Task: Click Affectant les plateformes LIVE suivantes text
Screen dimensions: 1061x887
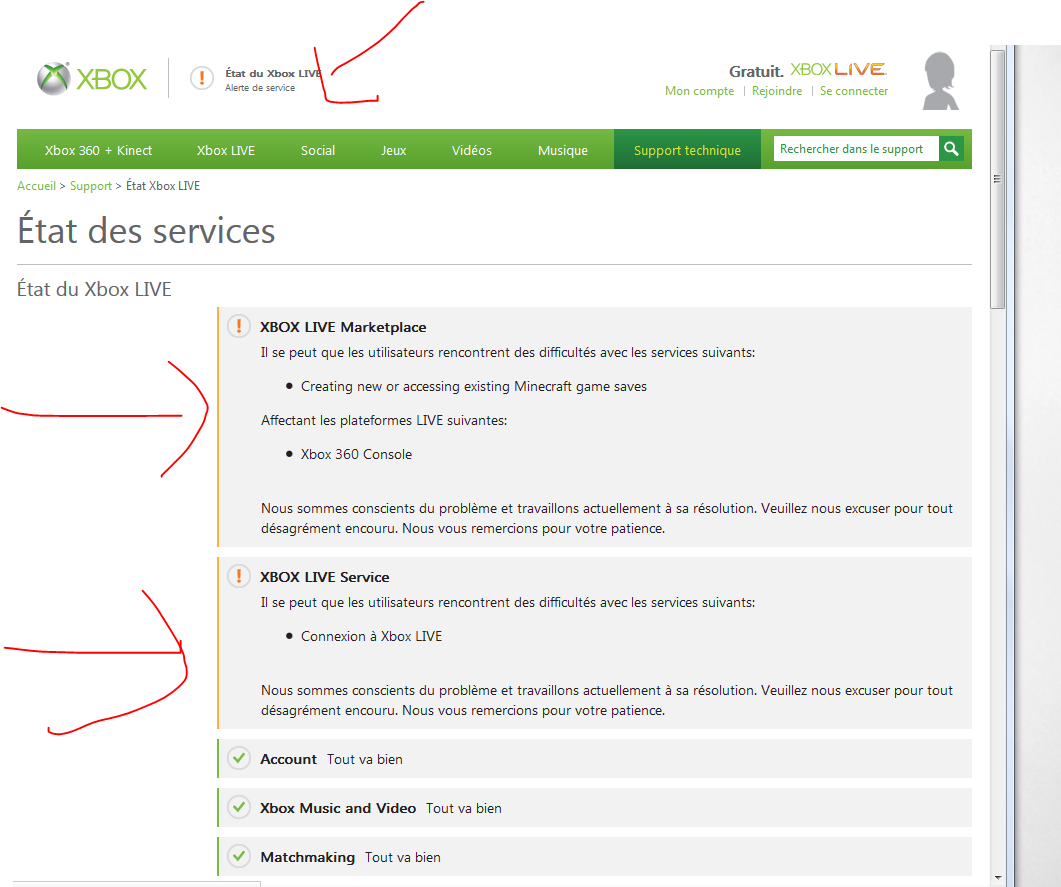Action: pyautogui.click(x=384, y=420)
